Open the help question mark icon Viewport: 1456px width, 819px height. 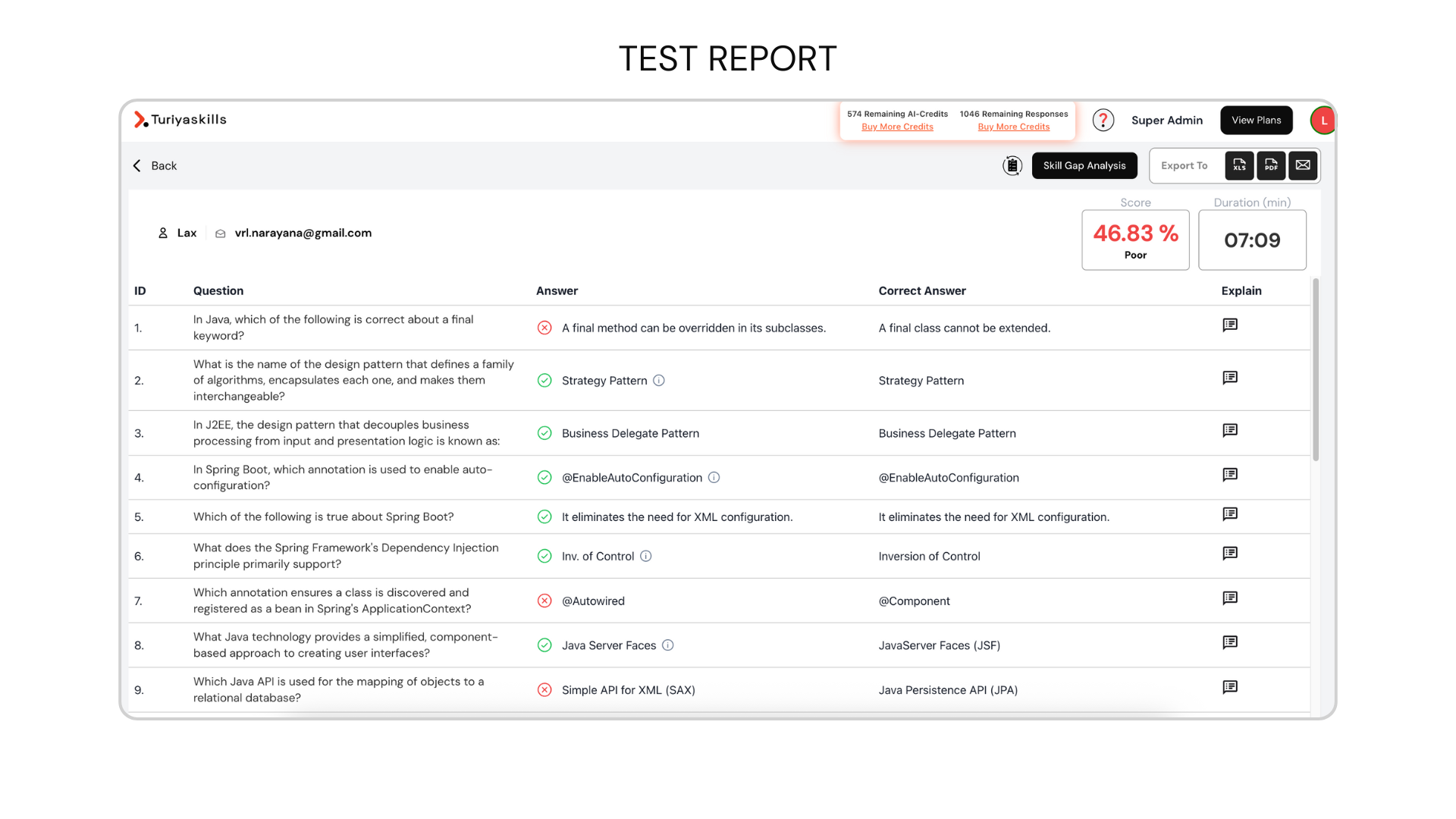[1103, 120]
